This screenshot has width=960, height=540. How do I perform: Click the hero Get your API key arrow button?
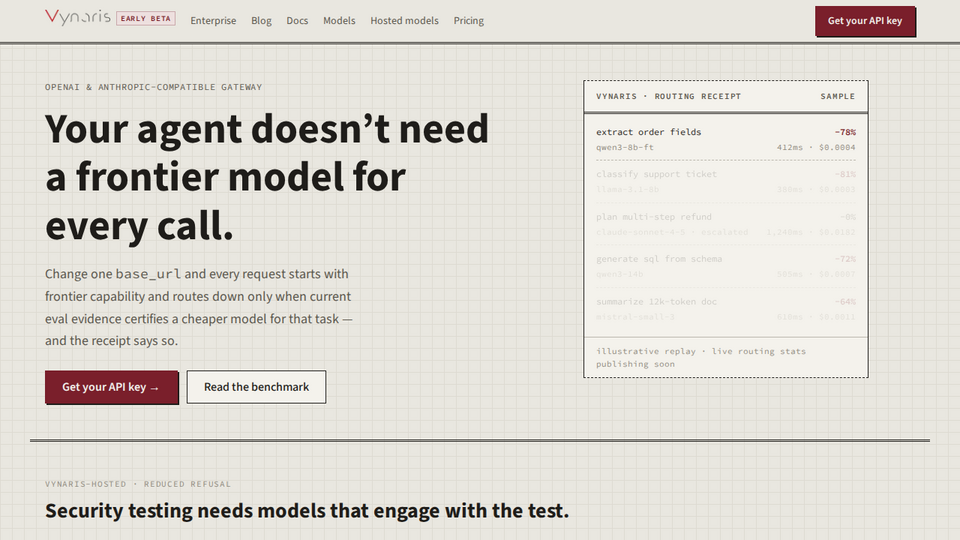tap(111, 387)
